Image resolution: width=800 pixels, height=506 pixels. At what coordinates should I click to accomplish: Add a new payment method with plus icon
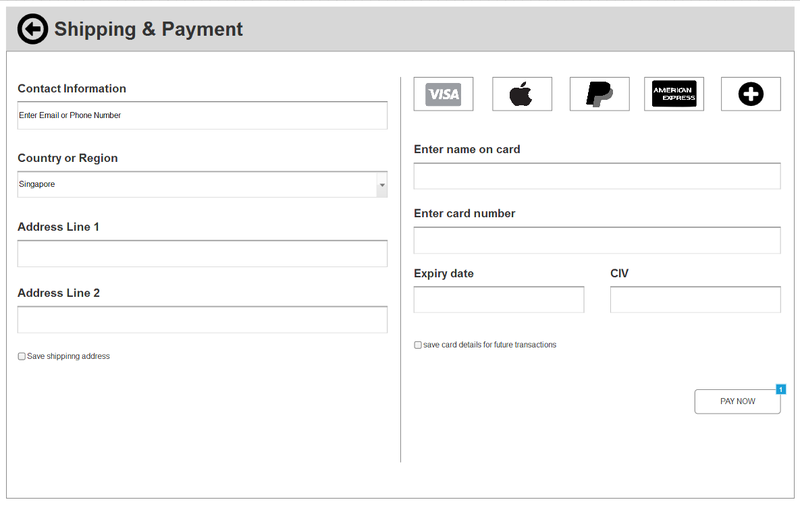pos(750,94)
